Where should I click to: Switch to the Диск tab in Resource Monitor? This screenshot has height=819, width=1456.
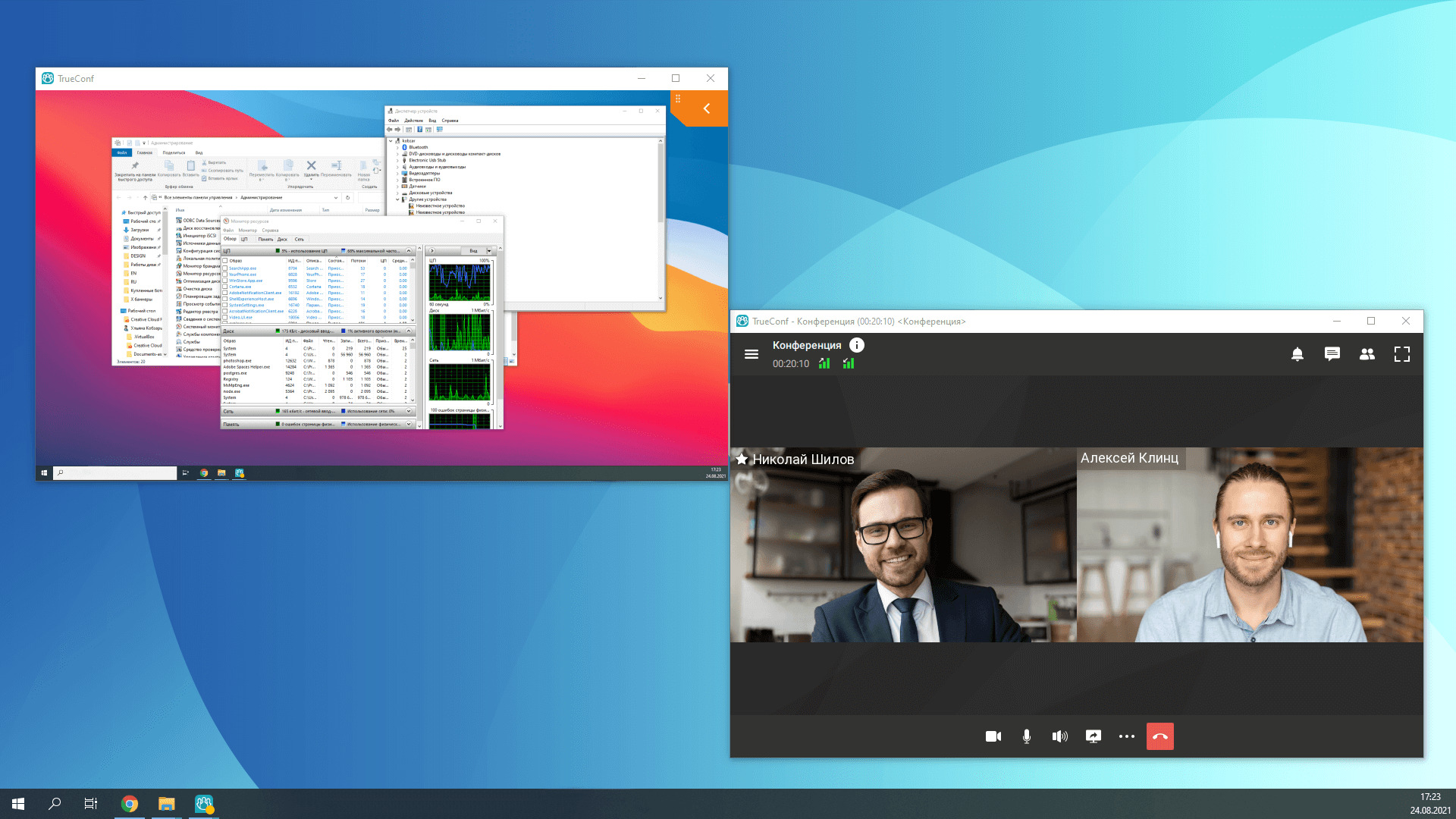(282, 239)
